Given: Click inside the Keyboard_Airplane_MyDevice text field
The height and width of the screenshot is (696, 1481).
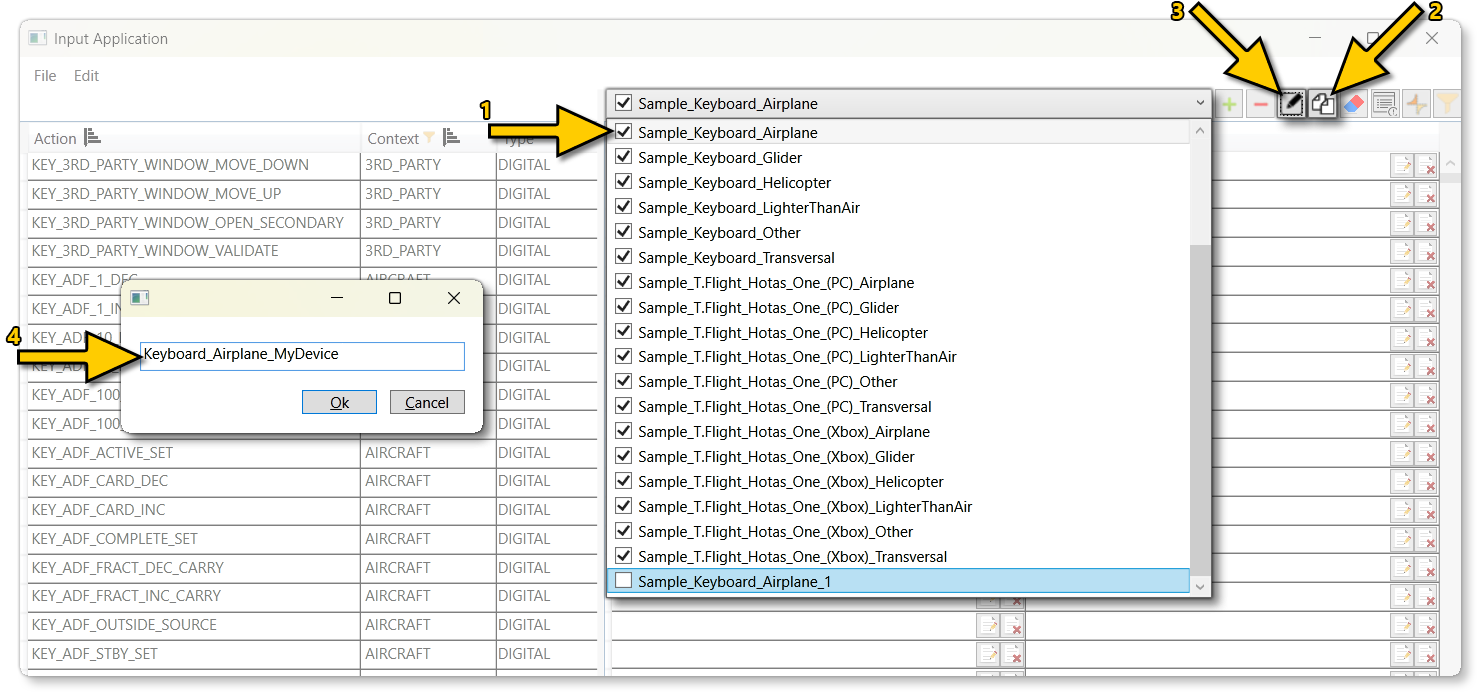Looking at the screenshot, I should tap(302, 356).
